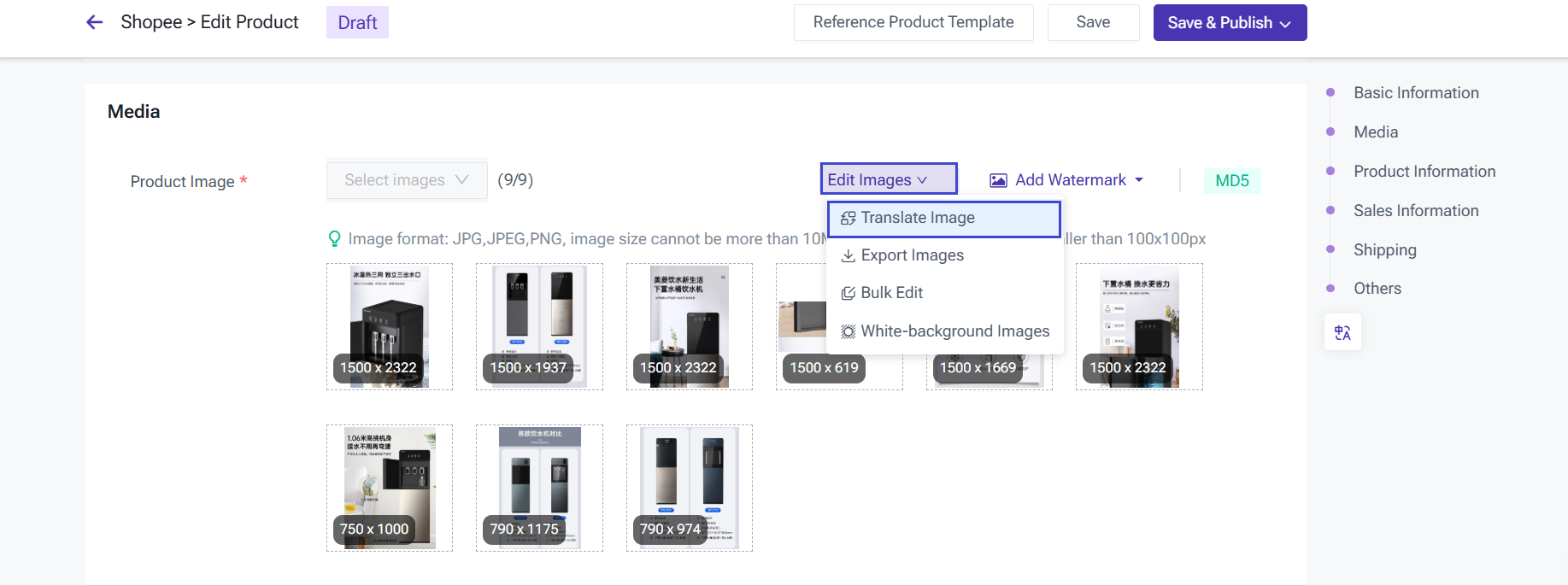Click the lightbulb hint icon

[x=335, y=239]
